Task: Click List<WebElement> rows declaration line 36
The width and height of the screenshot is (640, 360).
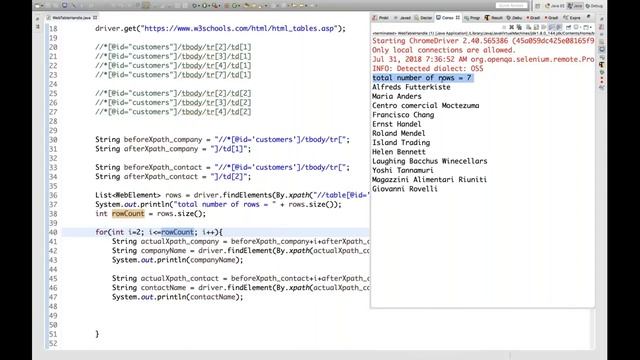Action: click(232, 195)
